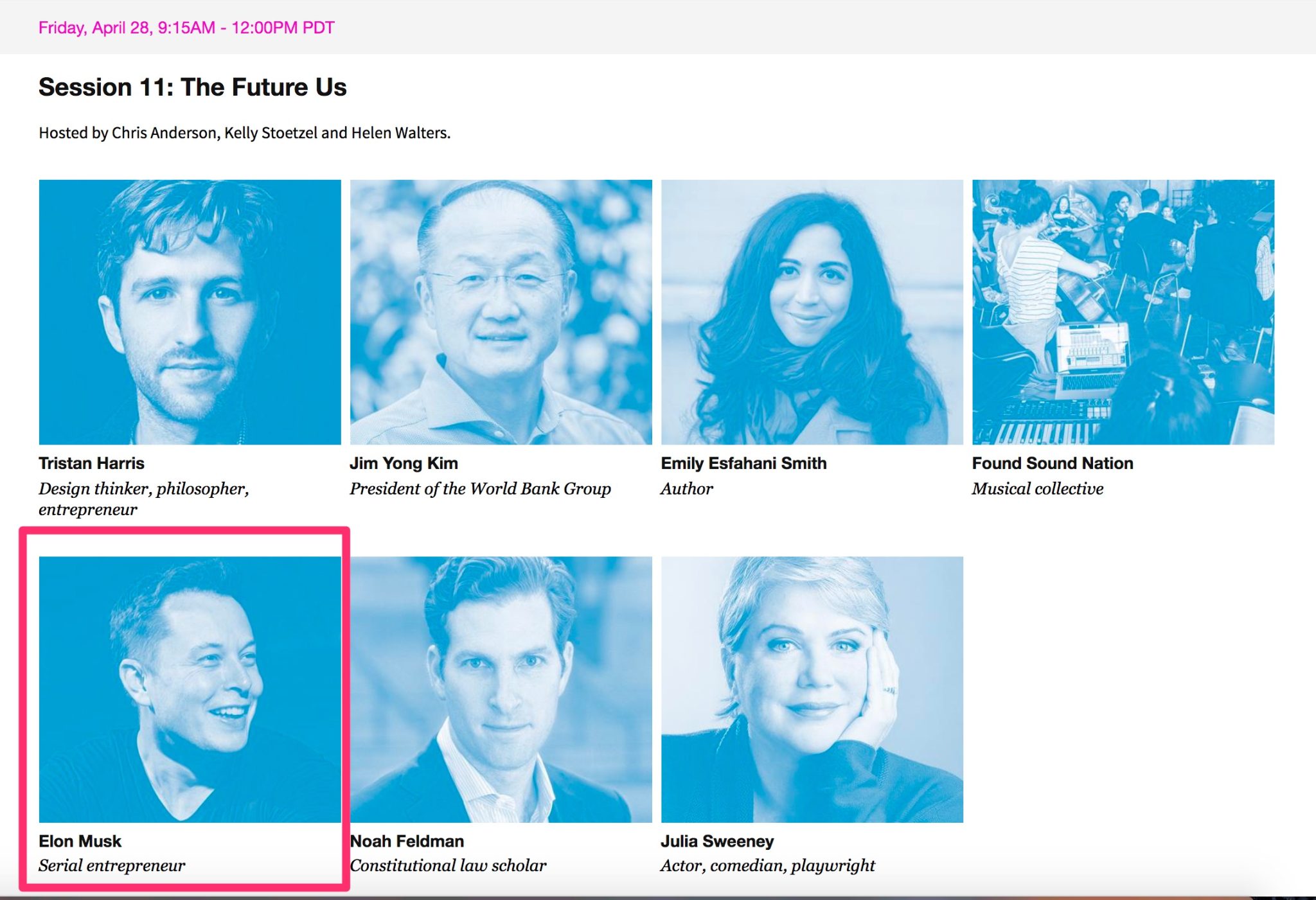Click the Emily Esfahani Smith name
This screenshot has height=900, width=1316.
(743, 463)
